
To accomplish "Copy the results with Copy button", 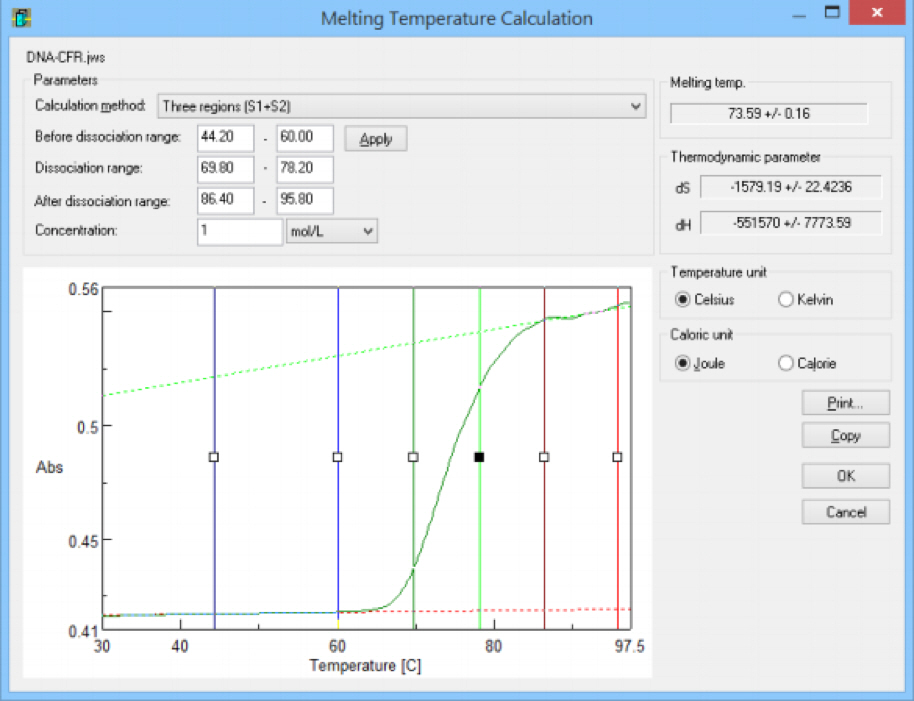I will [845, 436].
